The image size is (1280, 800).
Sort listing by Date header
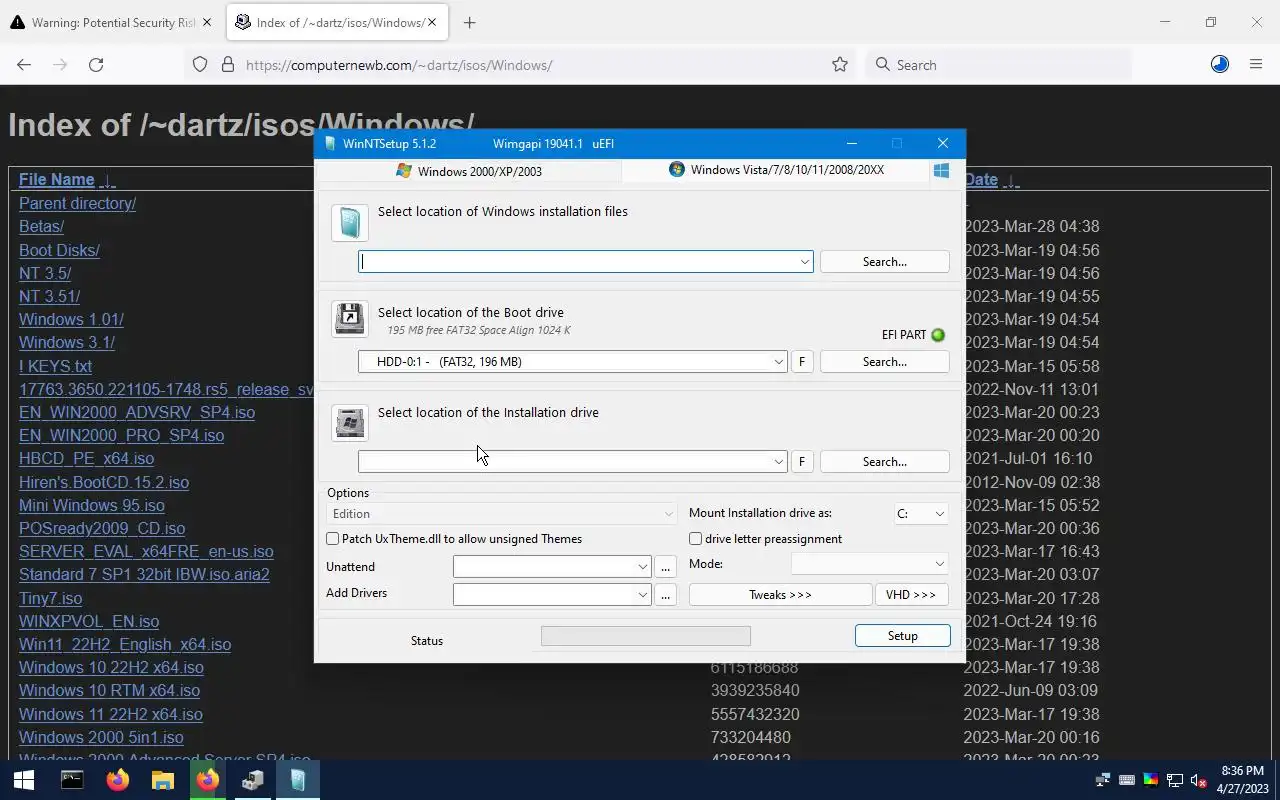(981, 180)
